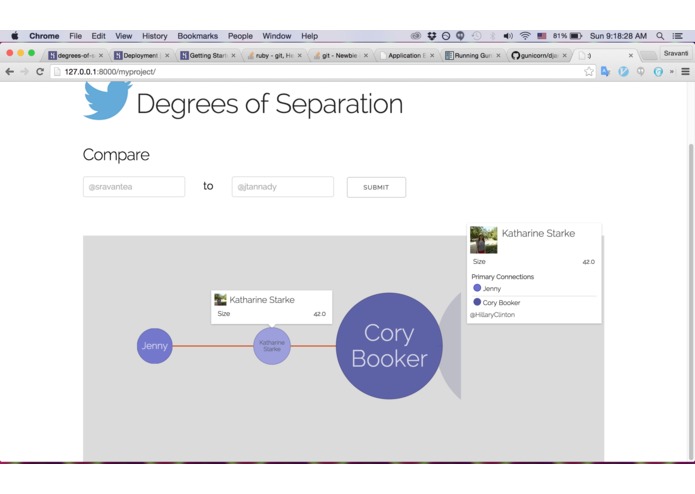Screen dimensions: 695x494
Task: Go back with the browser back arrow
Action: [x=9, y=71]
